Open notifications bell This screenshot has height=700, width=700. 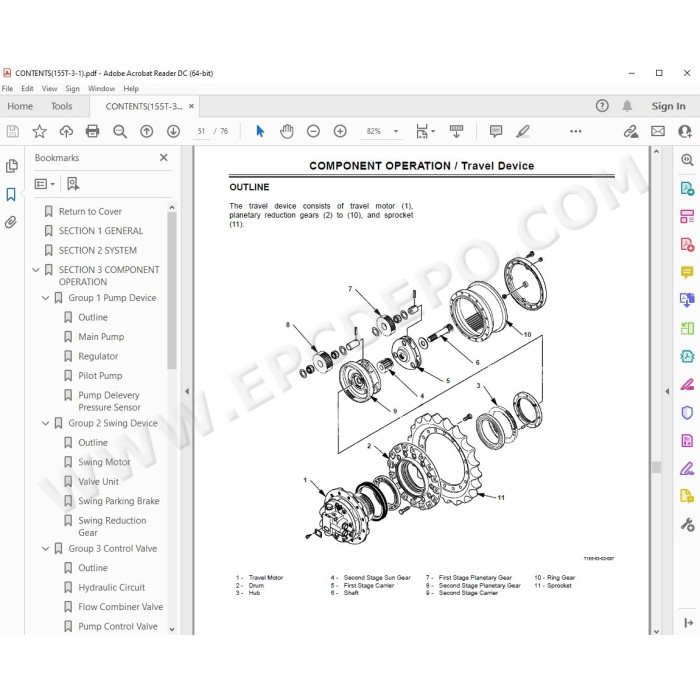pyautogui.click(x=627, y=106)
